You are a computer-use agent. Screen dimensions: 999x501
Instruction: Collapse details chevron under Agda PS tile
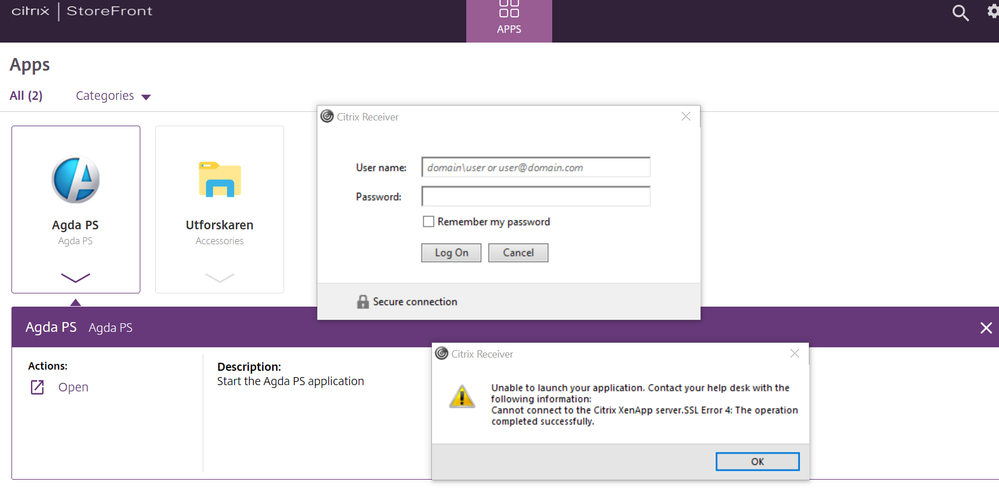click(76, 277)
